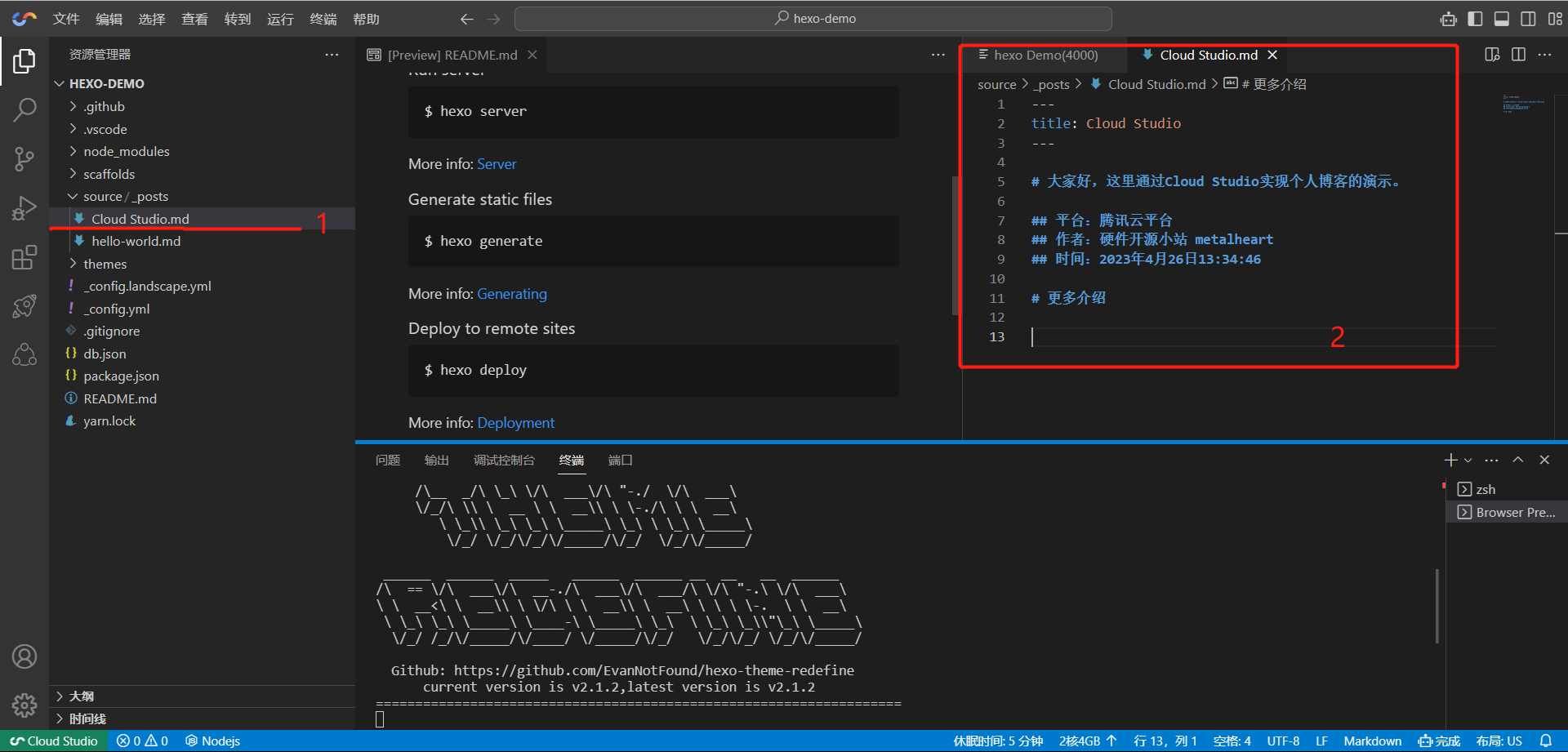Open the Source Control view

pyautogui.click(x=24, y=159)
